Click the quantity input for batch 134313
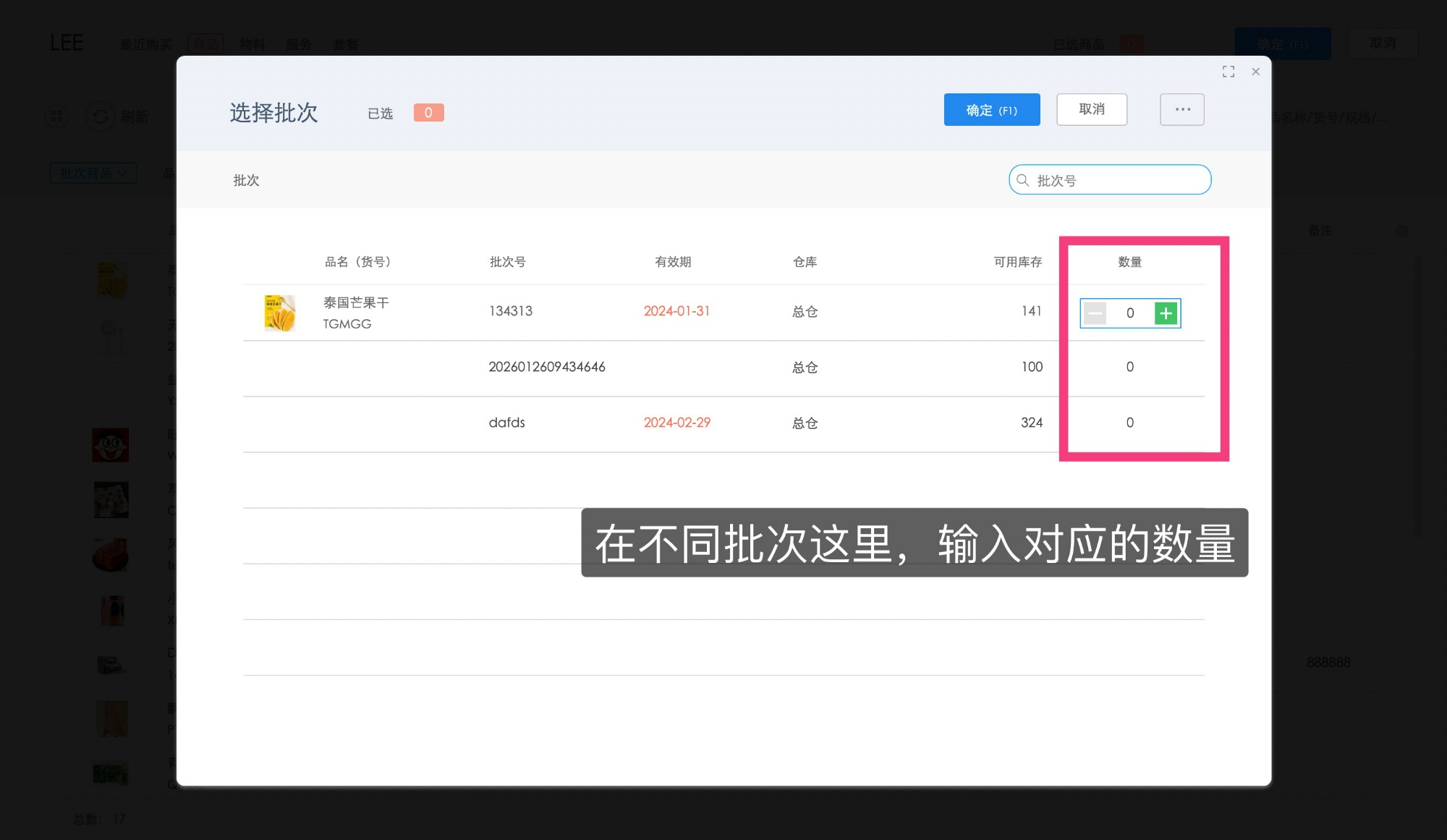1447x840 pixels. [1129, 313]
